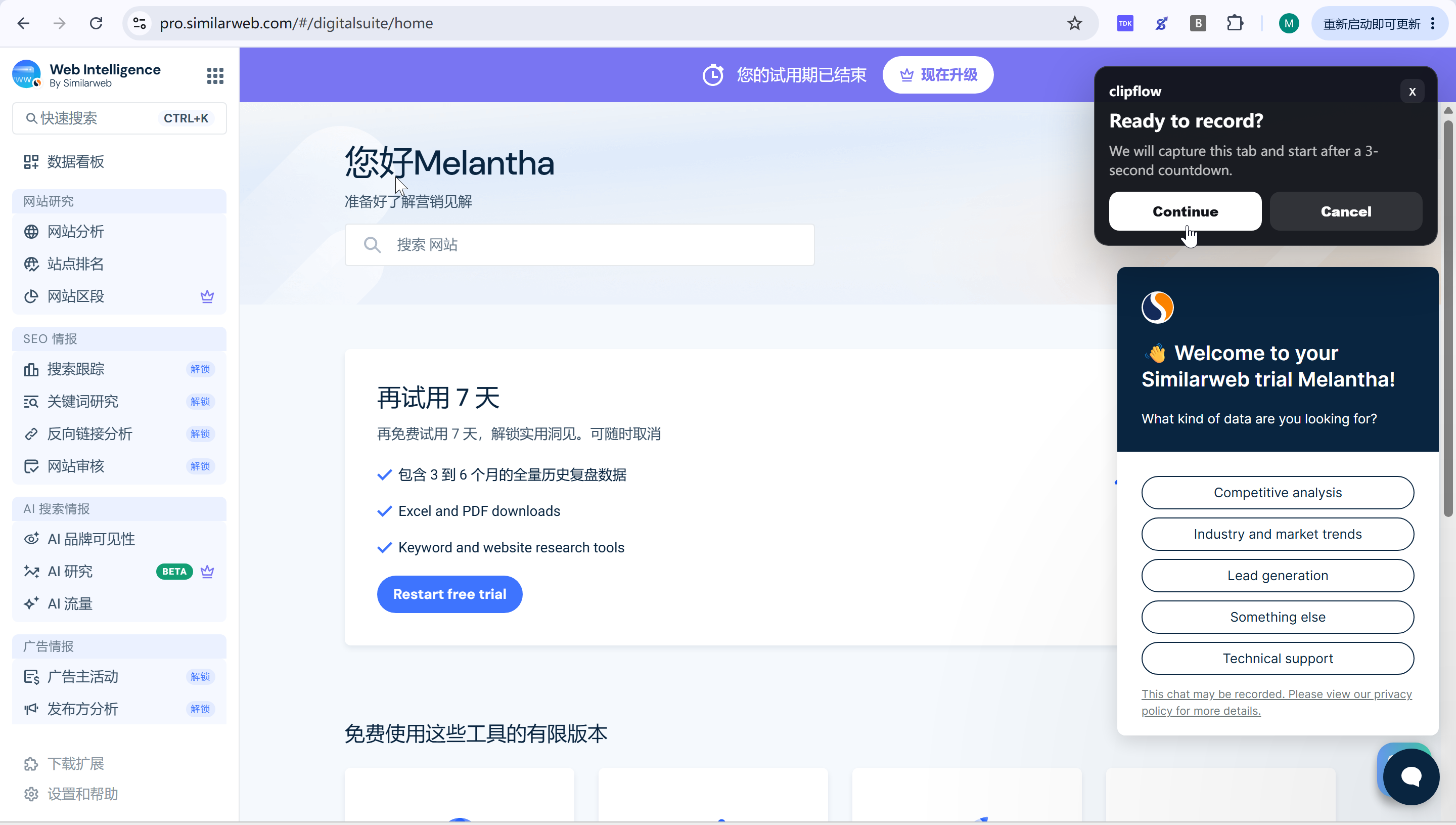Image resolution: width=1456 pixels, height=825 pixels.
Task: Click the 解锁 badge next to 关键词研究
Action: point(201,402)
